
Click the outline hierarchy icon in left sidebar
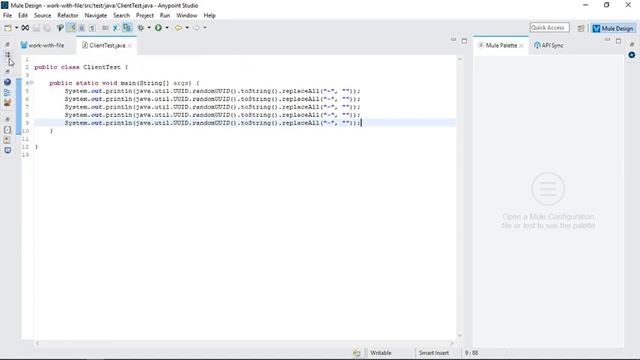pos(7,92)
